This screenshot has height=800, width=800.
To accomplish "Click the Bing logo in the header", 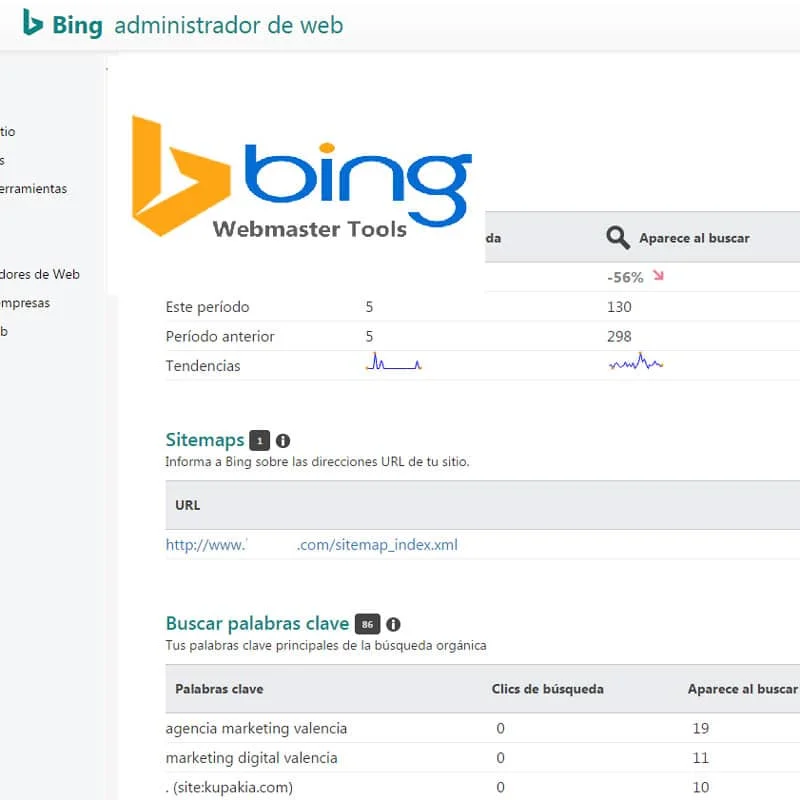I will point(62,24).
